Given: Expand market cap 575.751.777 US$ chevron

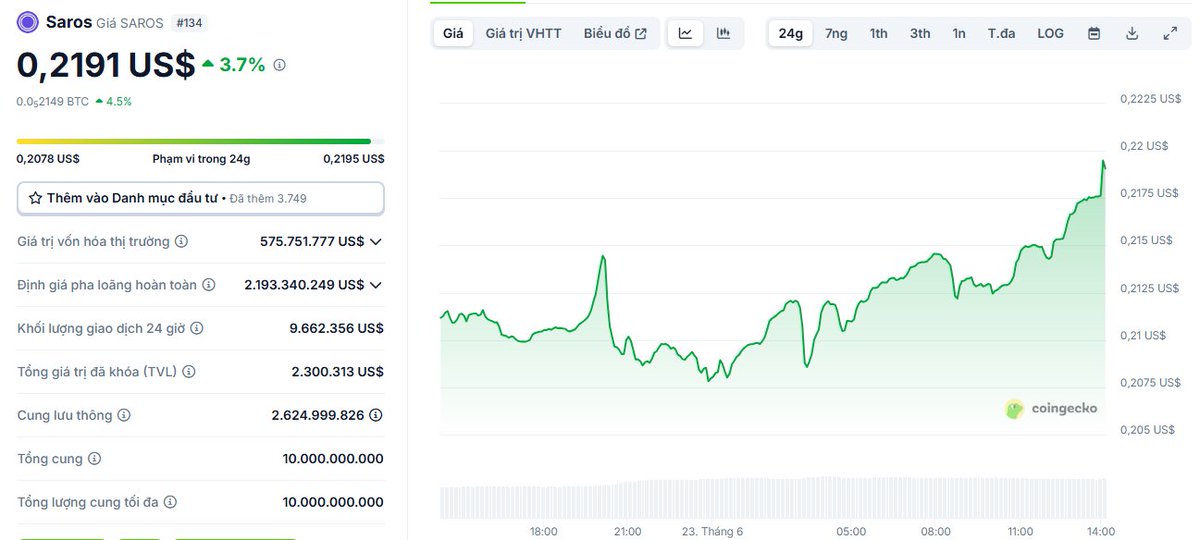Looking at the screenshot, I should pyautogui.click(x=376, y=242).
